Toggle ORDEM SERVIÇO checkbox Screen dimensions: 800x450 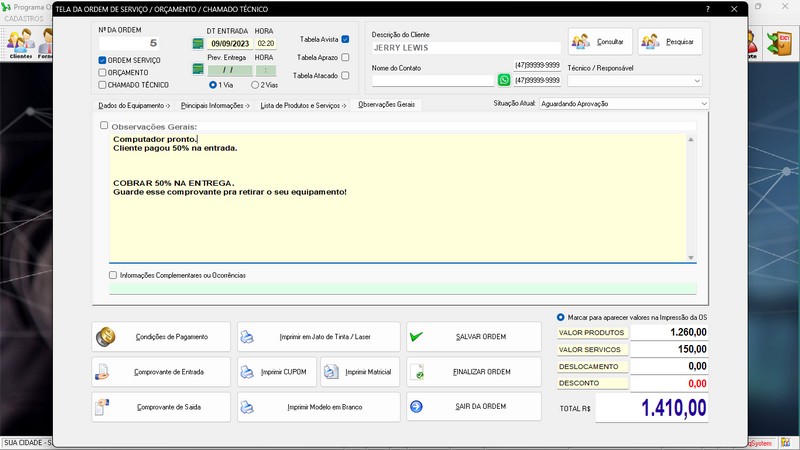coord(102,60)
